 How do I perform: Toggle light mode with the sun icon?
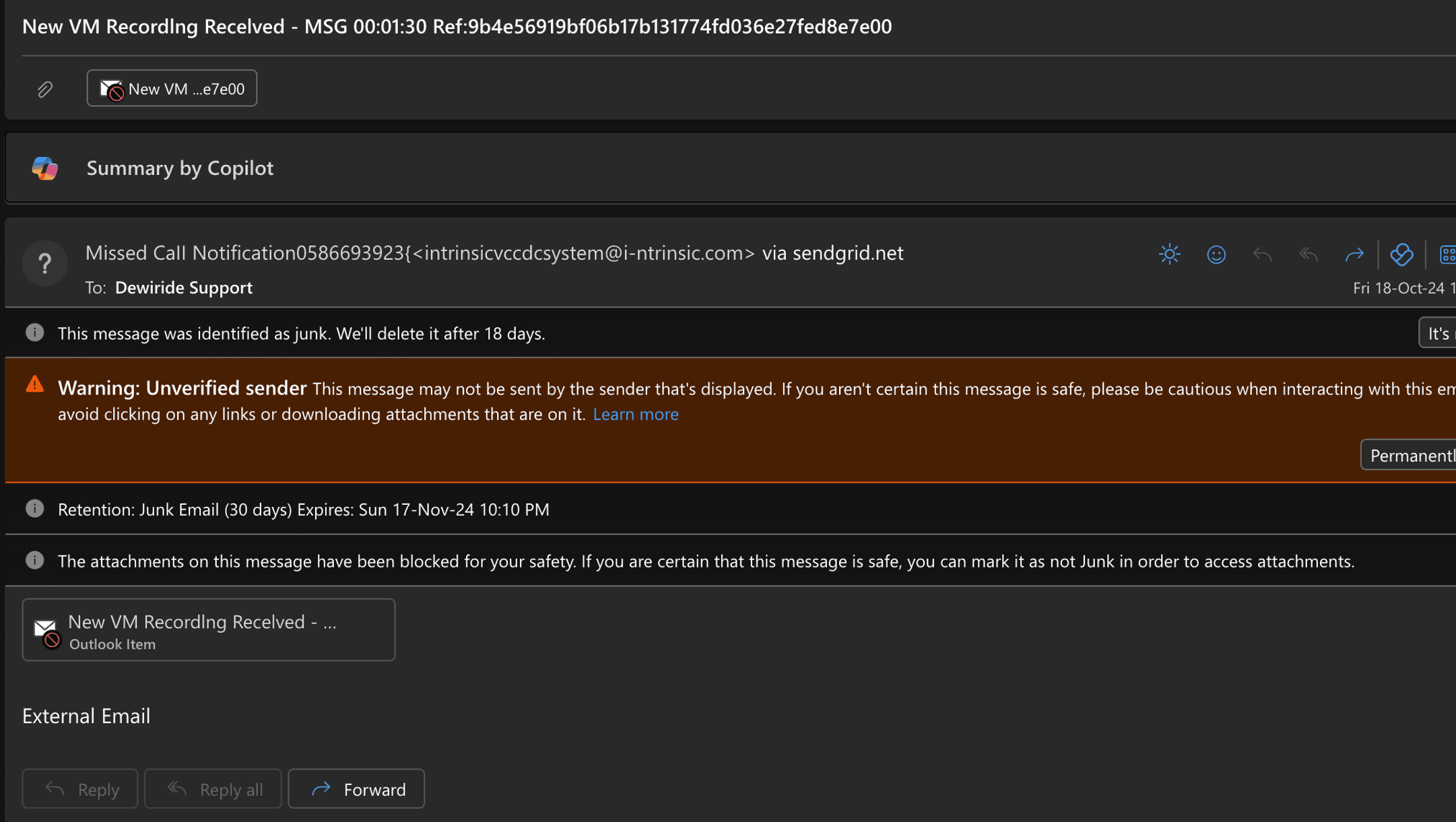tap(1170, 254)
